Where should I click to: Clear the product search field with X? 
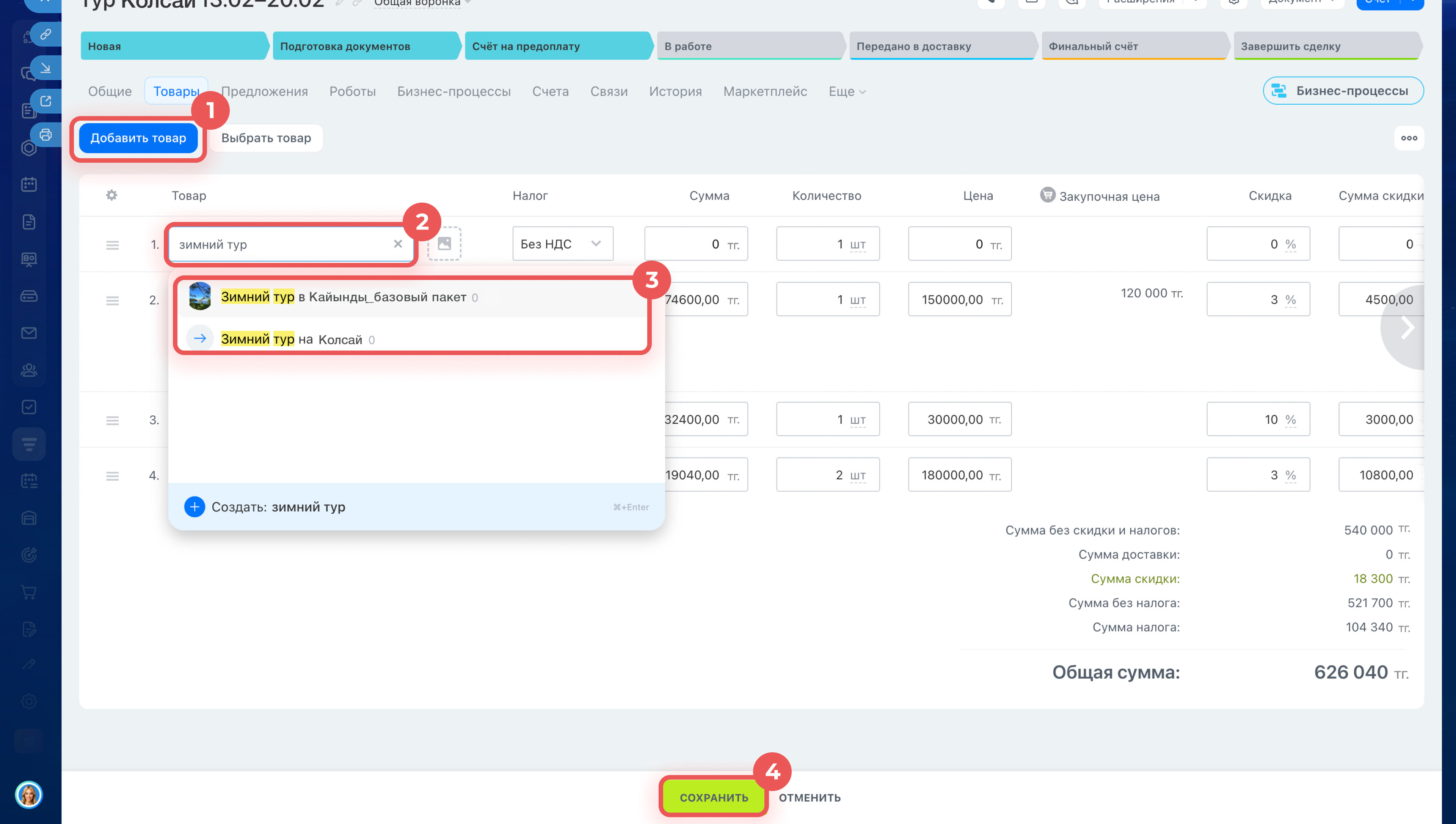pos(398,244)
